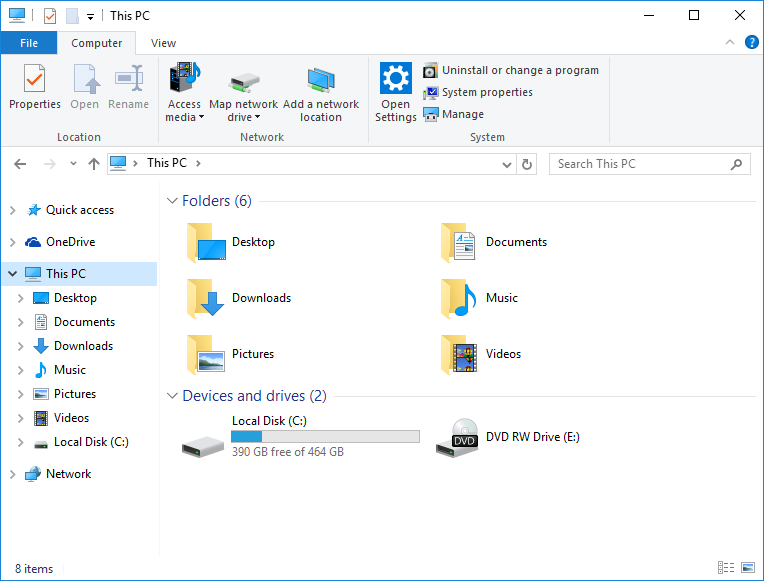Collapse the ribbon with the chevron

pos(731,43)
